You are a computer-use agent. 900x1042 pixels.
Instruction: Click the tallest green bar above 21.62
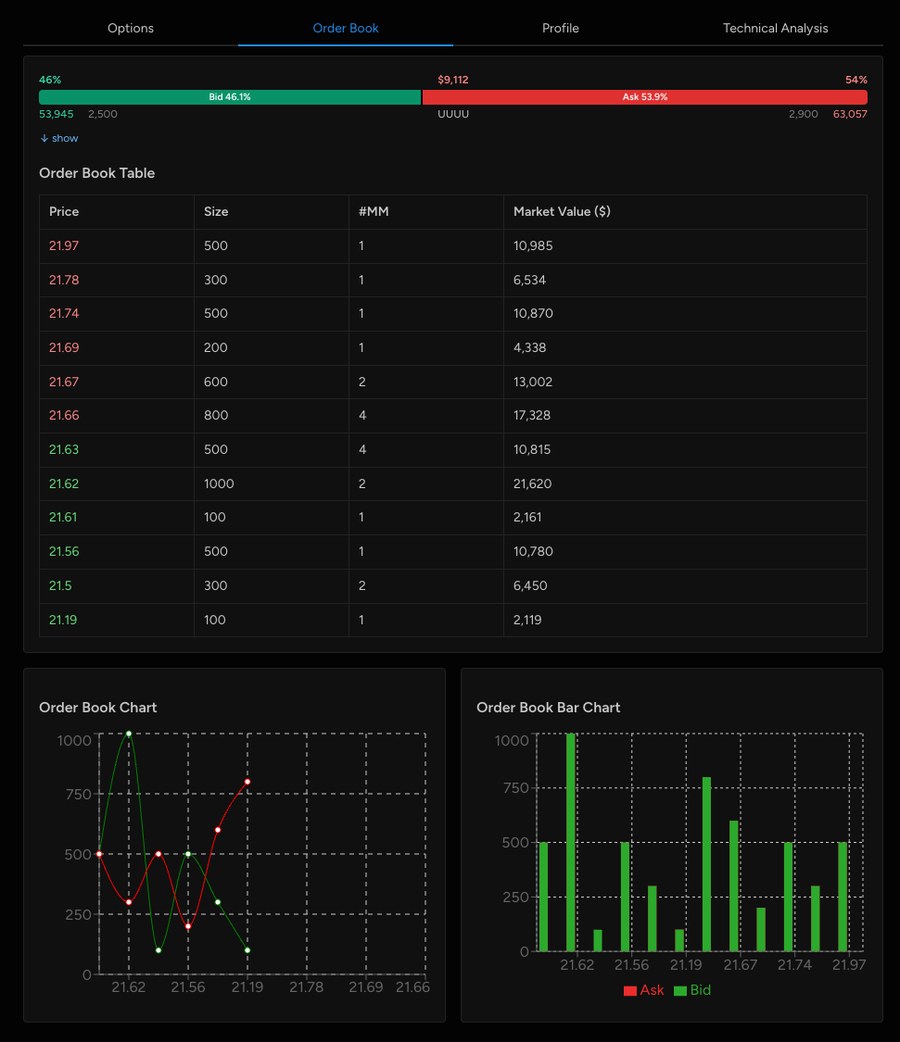pyautogui.click(x=573, y=840)
